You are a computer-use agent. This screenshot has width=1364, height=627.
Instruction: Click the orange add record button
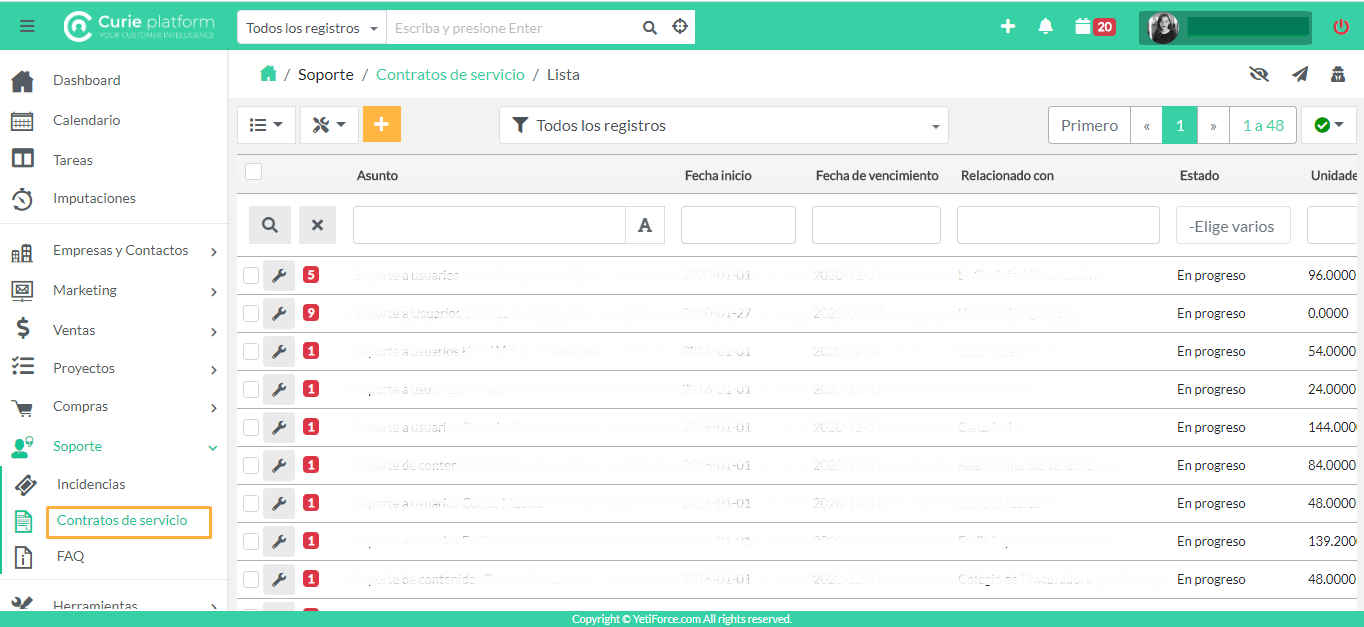click(381, 125)
